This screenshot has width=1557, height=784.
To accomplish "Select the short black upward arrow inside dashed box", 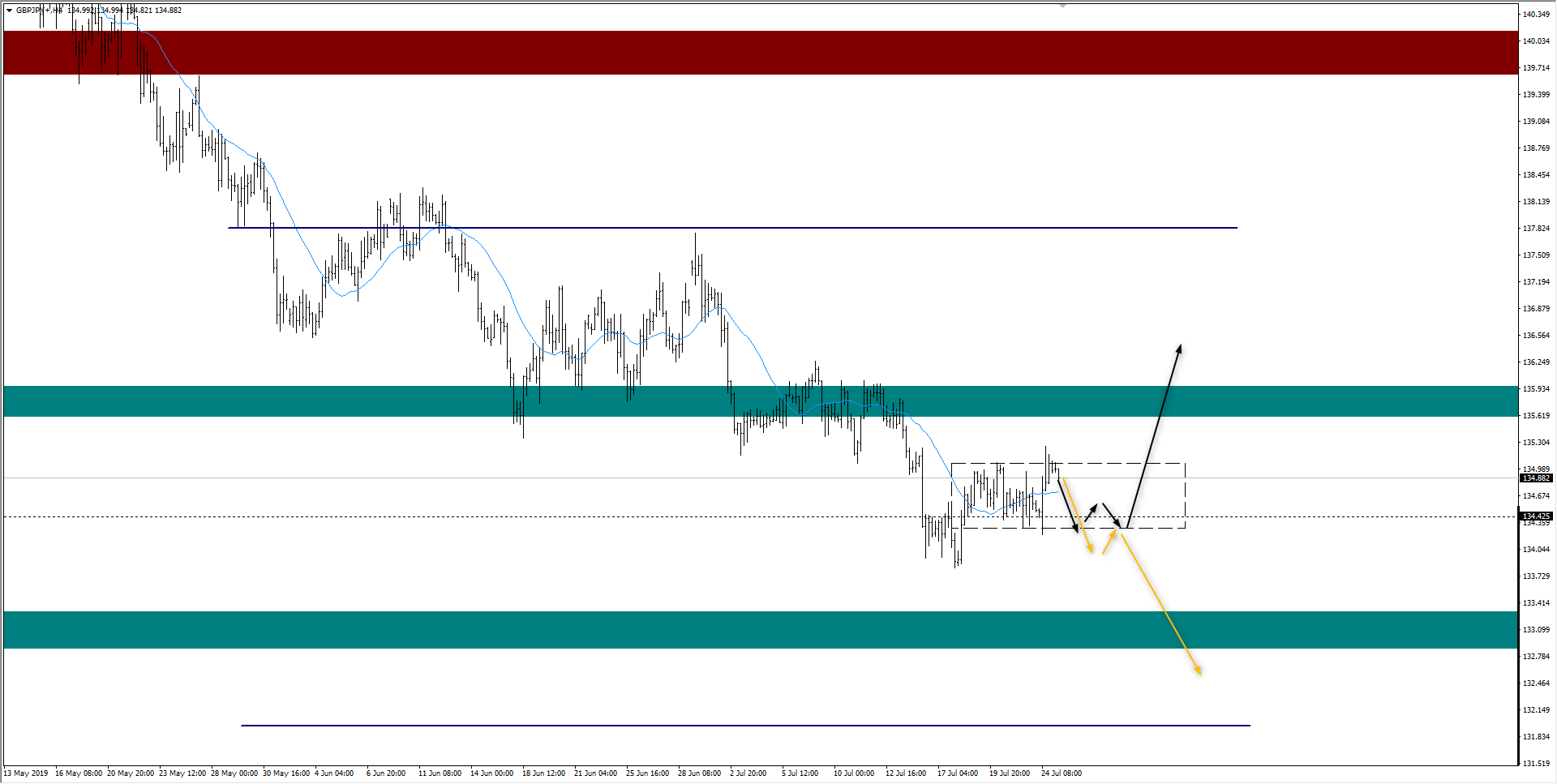I will pyautogui.click(x=1091, y=512).
